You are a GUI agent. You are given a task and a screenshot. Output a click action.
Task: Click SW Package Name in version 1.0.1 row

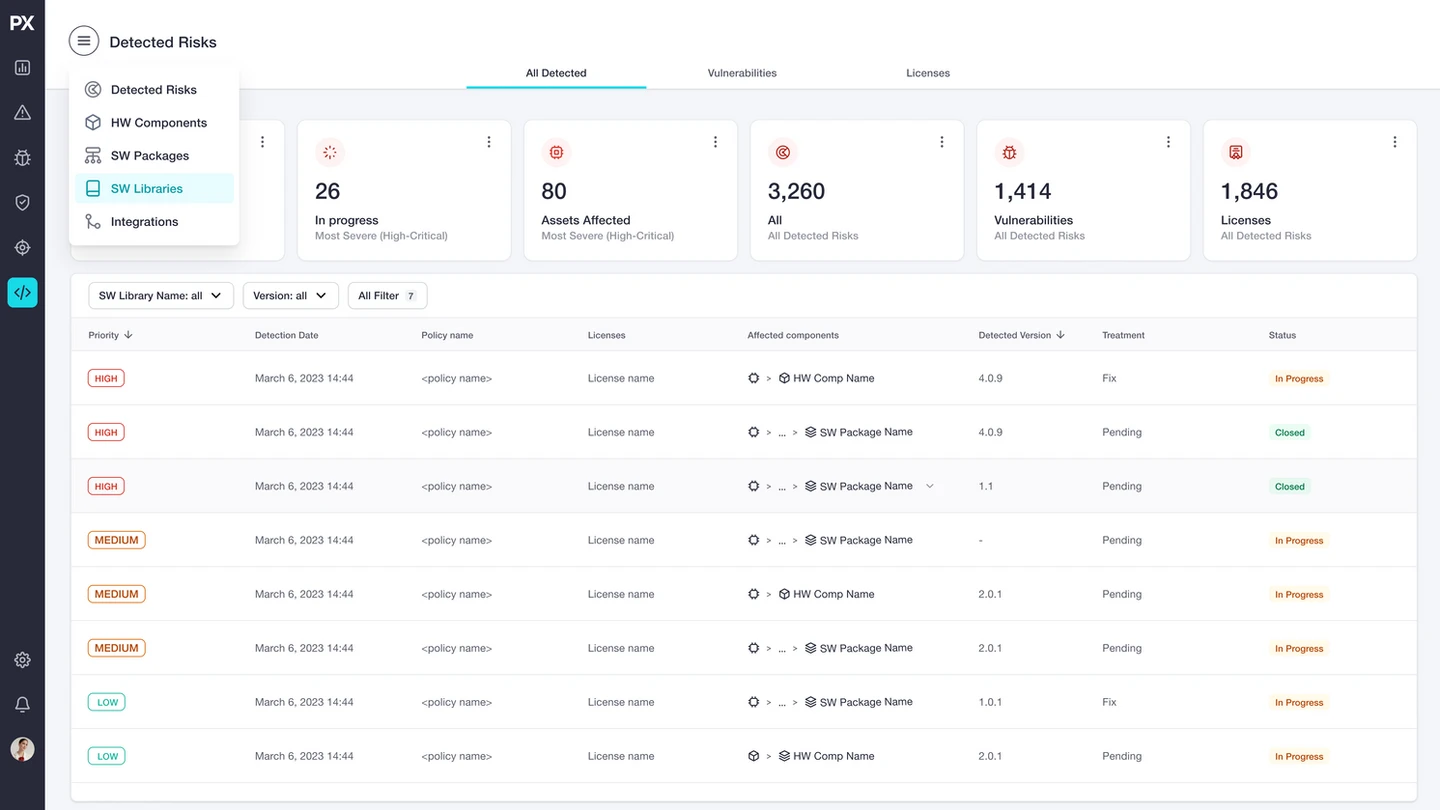point(866,702)
